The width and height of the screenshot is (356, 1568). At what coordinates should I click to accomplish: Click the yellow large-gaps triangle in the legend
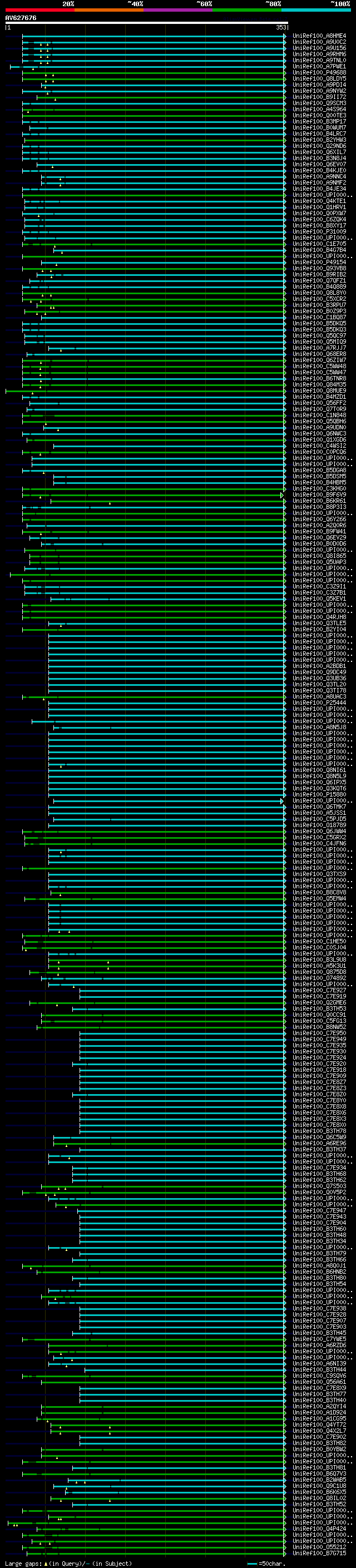click(x=46, y=1563)
